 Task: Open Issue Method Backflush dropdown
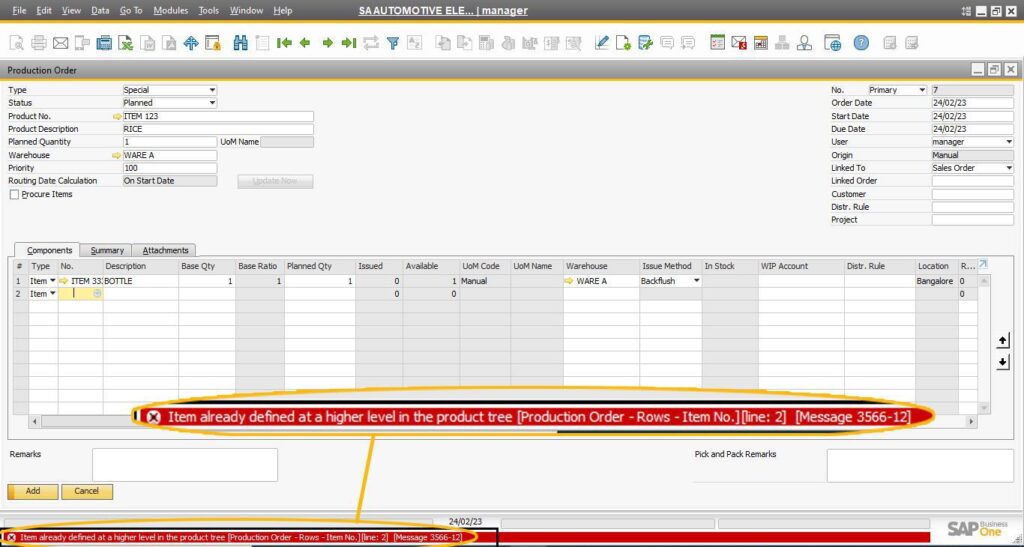(696, 281)
